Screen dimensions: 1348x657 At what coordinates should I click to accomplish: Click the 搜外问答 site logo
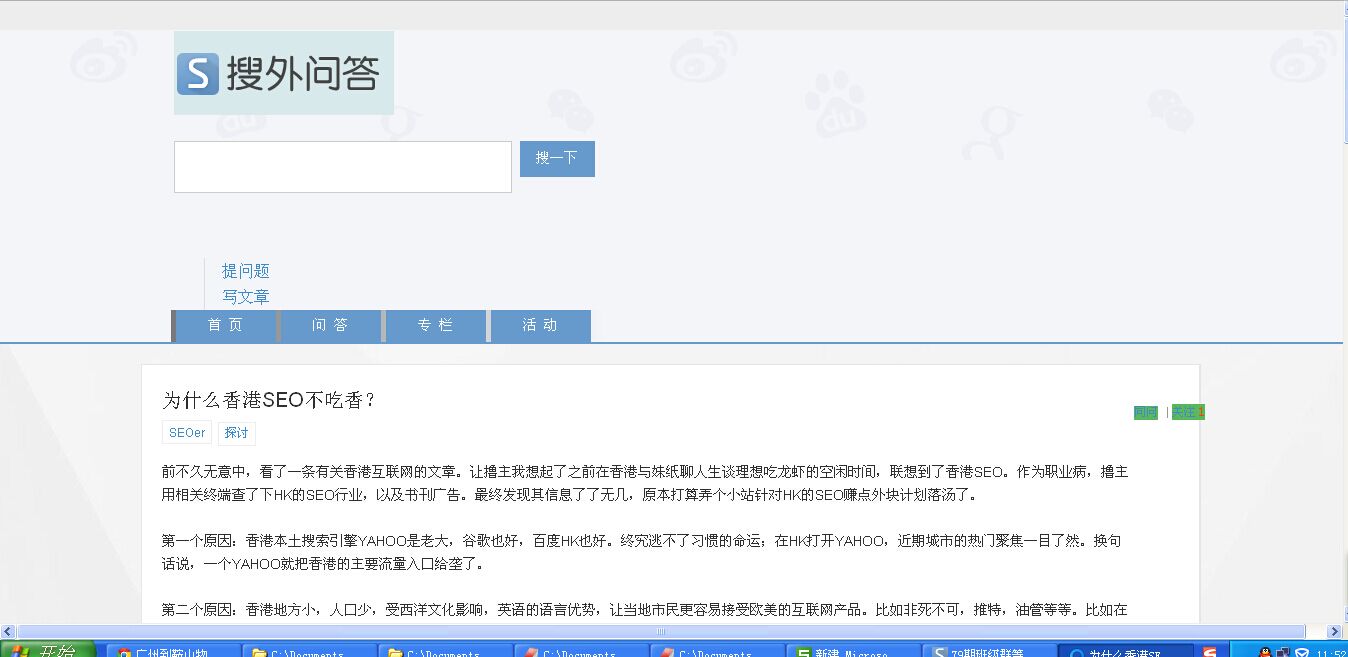point(283,73)
